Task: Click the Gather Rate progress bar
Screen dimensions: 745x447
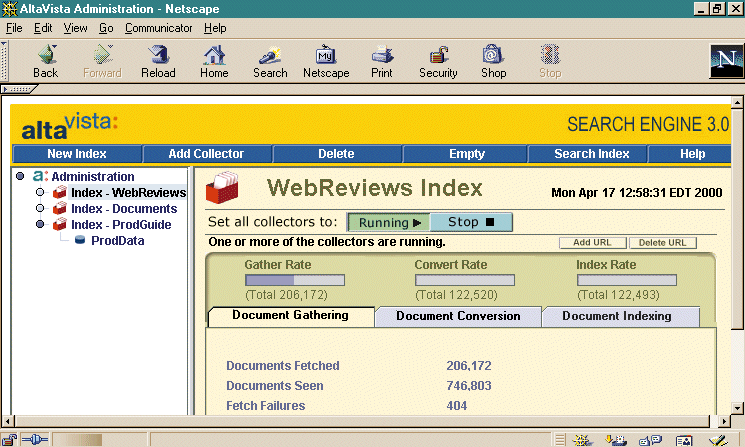Action: (295, 280)
